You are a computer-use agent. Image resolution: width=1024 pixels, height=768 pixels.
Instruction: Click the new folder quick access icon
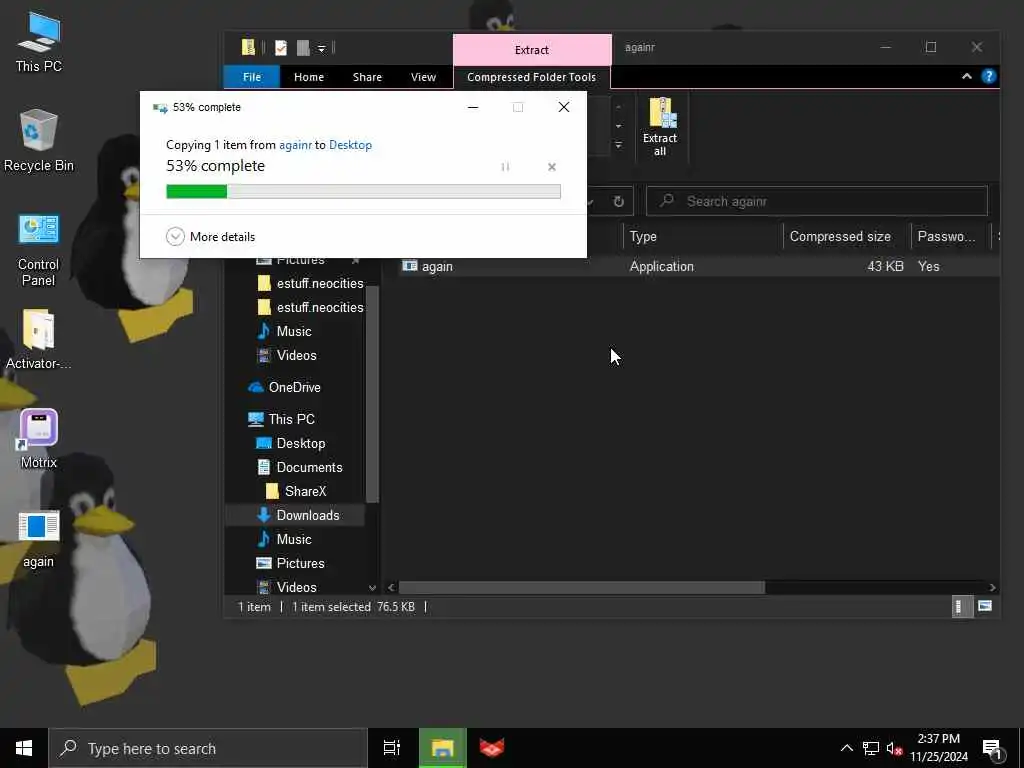coord(302,48)
